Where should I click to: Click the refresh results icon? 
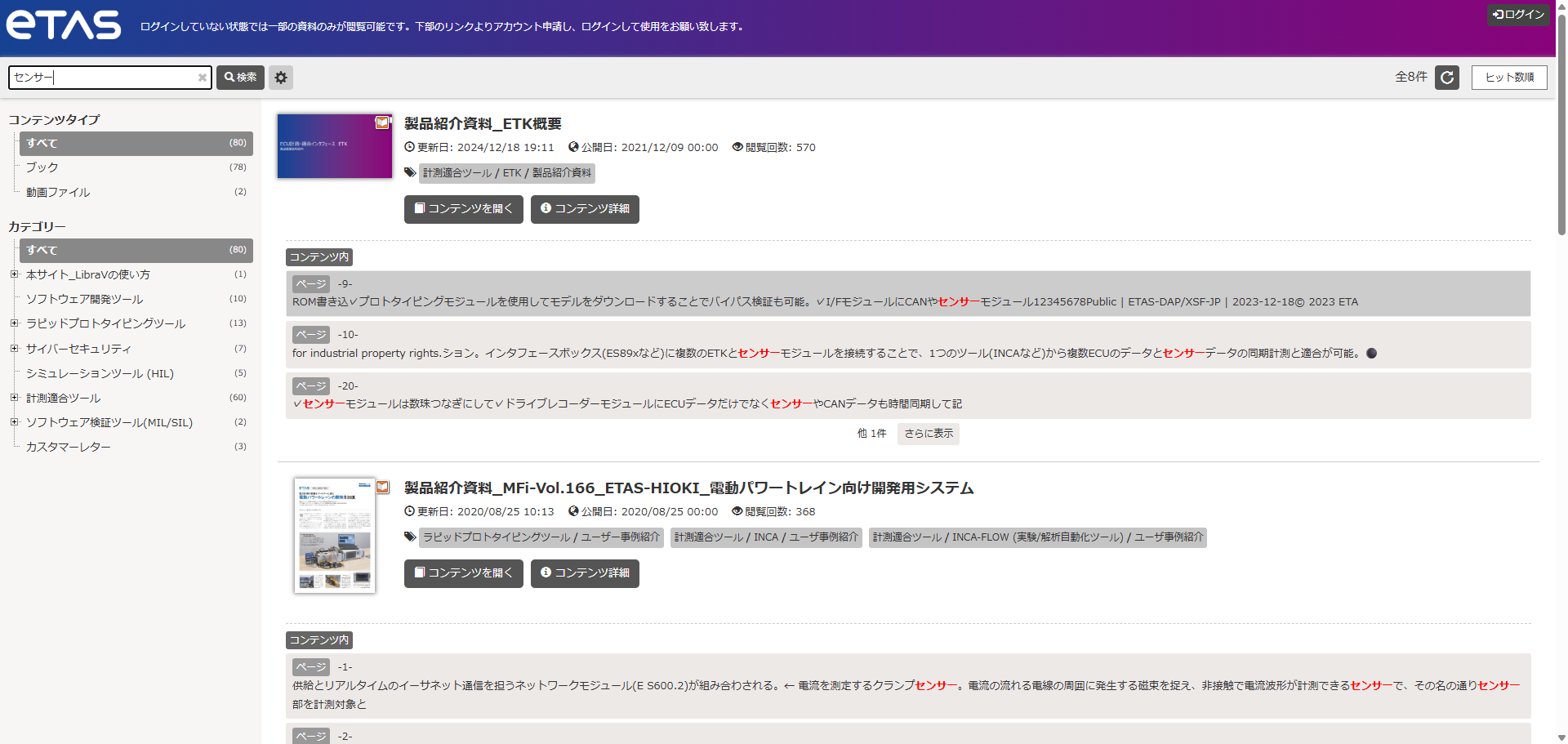1447,78
